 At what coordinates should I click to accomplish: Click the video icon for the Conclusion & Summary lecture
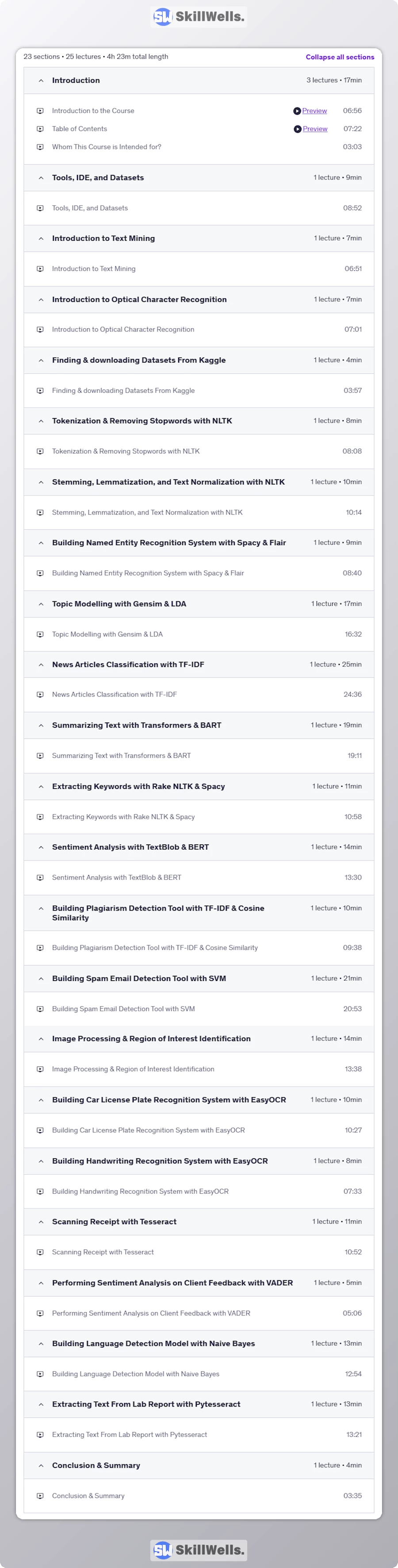[x=40, y=1495]
